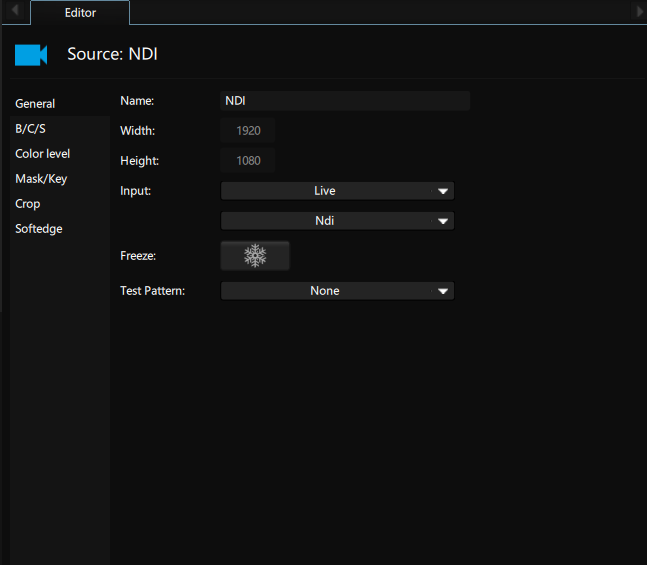
Task: Click the Source: NDI heading
Action: (112, 54)
